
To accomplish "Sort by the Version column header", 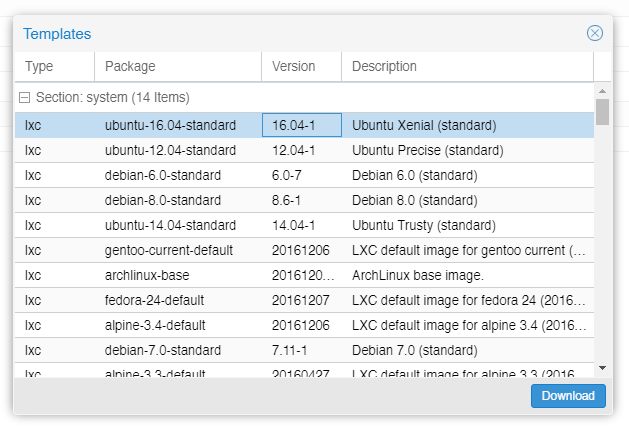I will click(301, 66).
